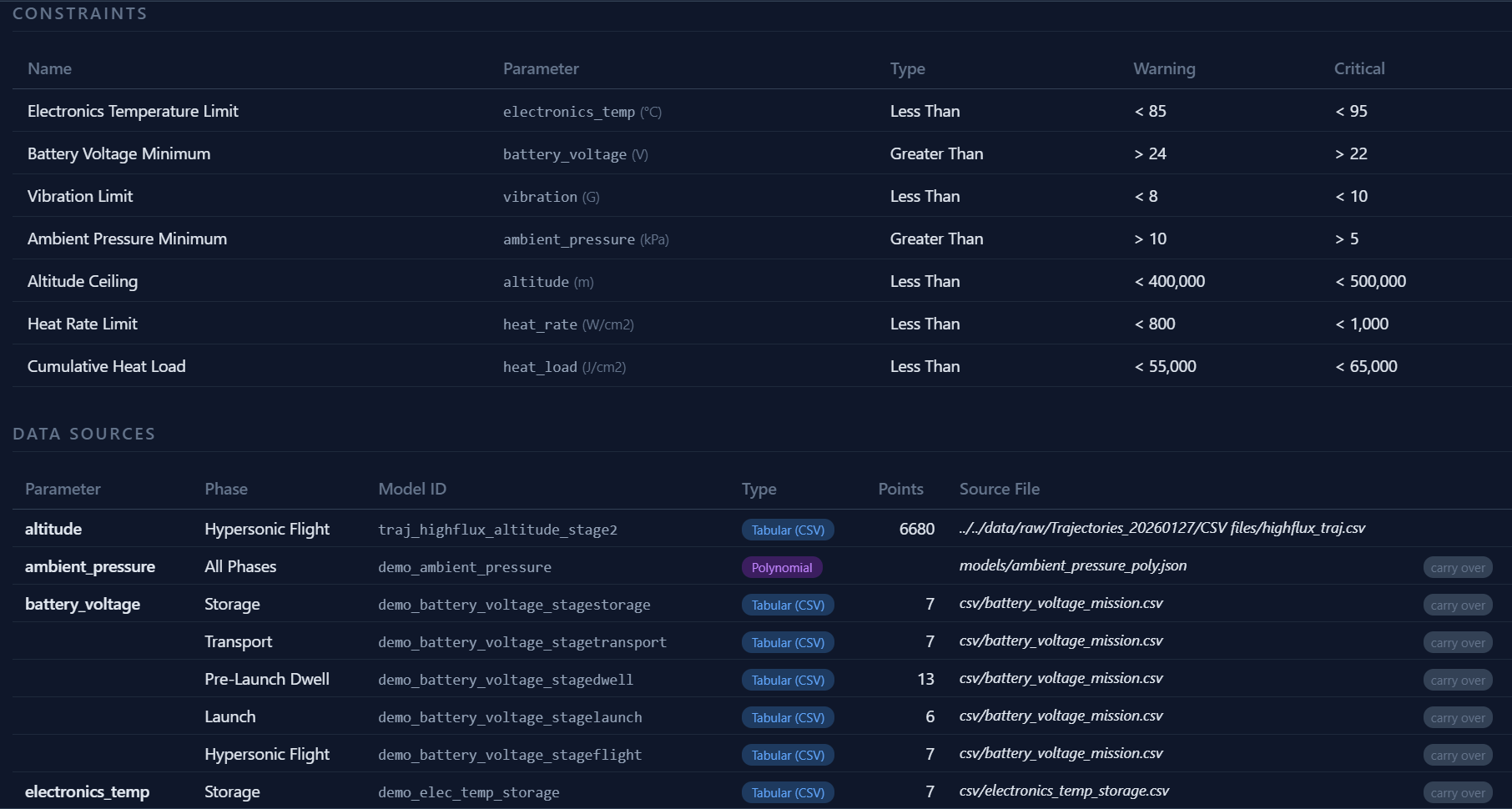Click Tabular (CSV) badge for Pre-Launch Dwell row
Image resolution: width=1512 pixels, height=809 pixels.
[788, 681]
